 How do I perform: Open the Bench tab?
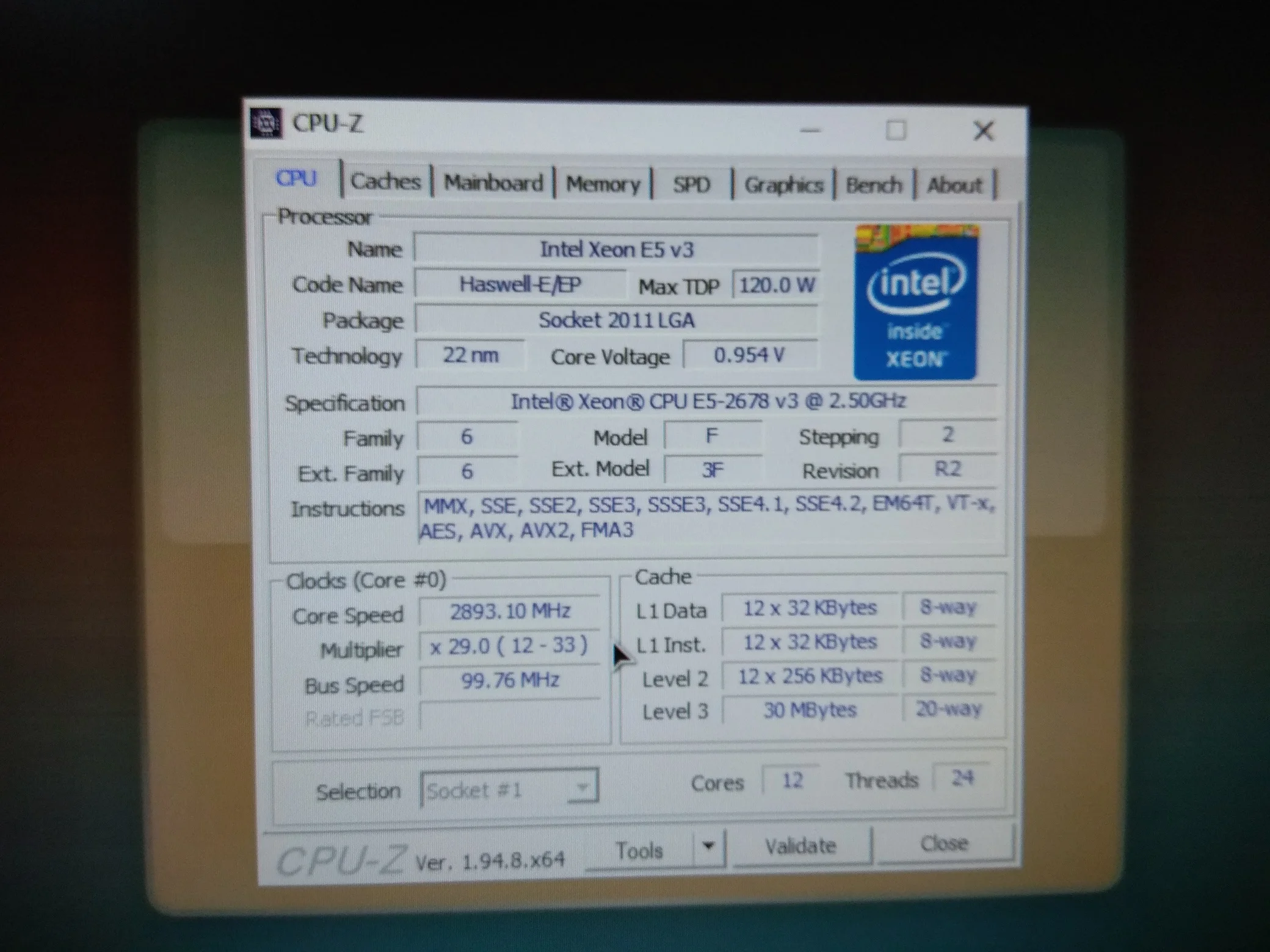tap(873, 185)
